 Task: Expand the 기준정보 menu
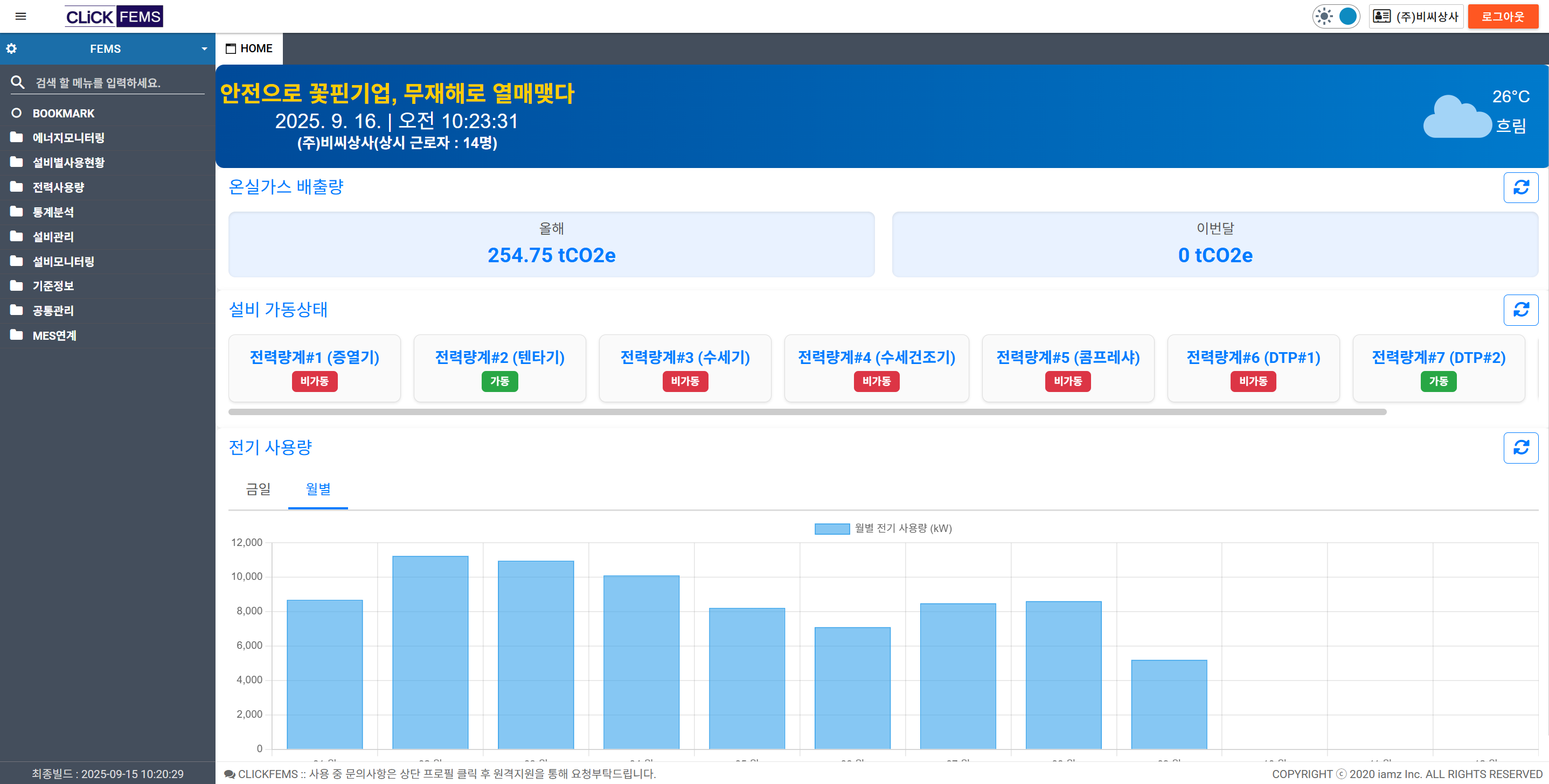click(108, 285)
